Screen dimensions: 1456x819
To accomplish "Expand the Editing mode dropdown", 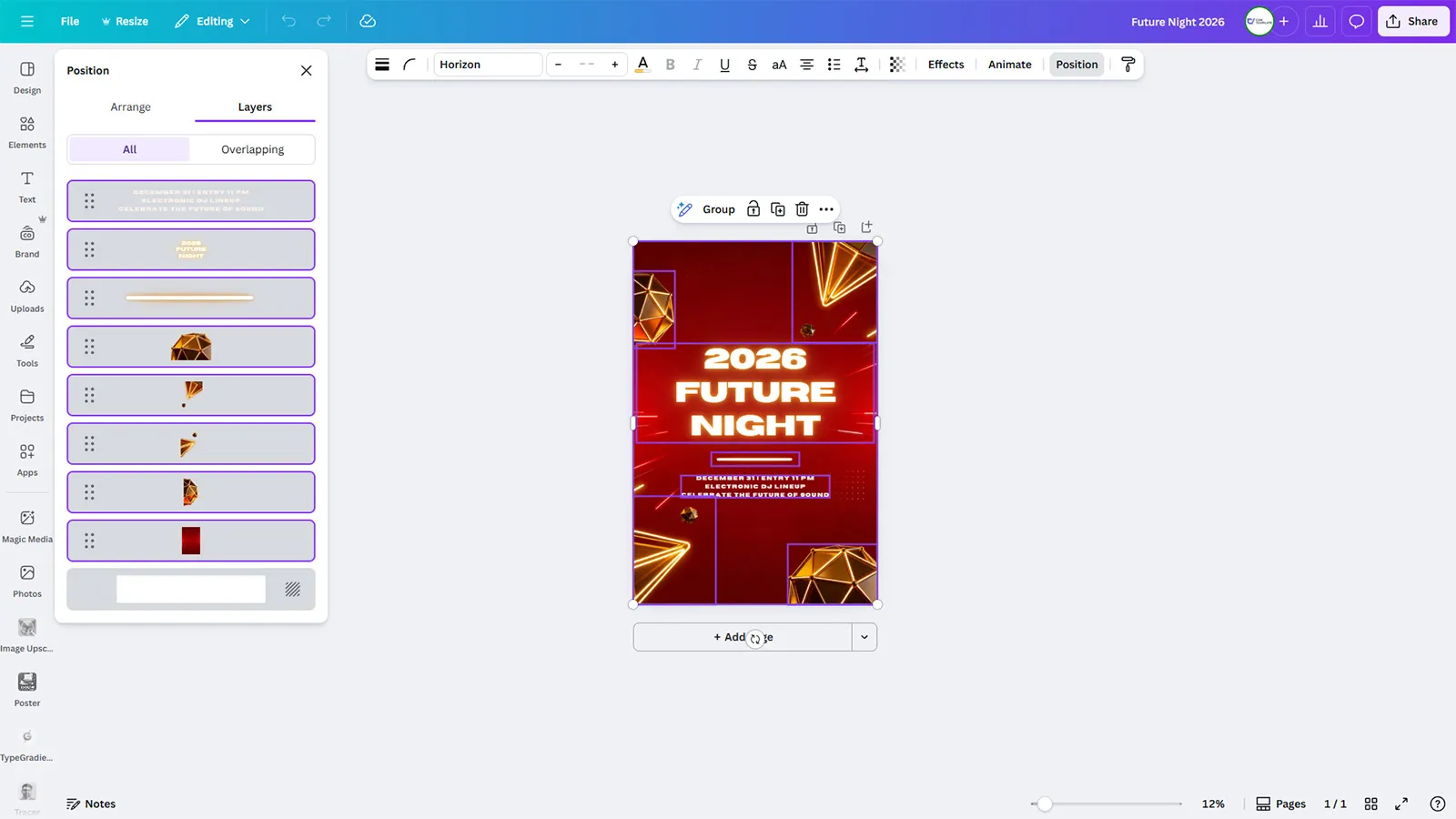I will 213,21.
